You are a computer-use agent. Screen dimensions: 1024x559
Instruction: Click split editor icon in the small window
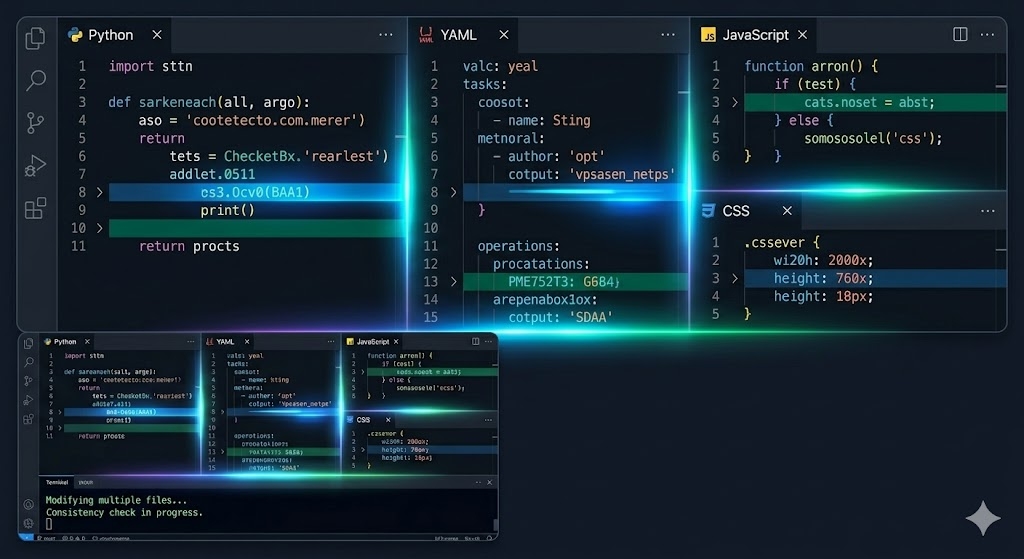click(475, 342)
